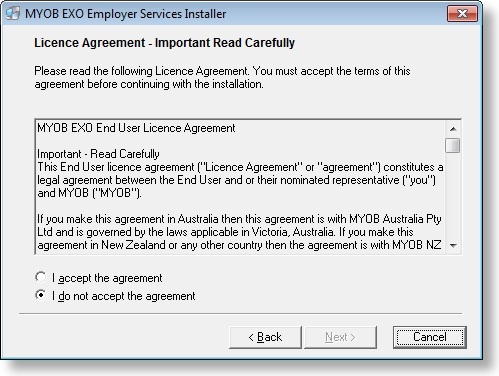This screenshot has width=499, height=376.
Task: Click the "I do not accept the agreement" label
Action: pyautogui.click(x=123, y=296)
